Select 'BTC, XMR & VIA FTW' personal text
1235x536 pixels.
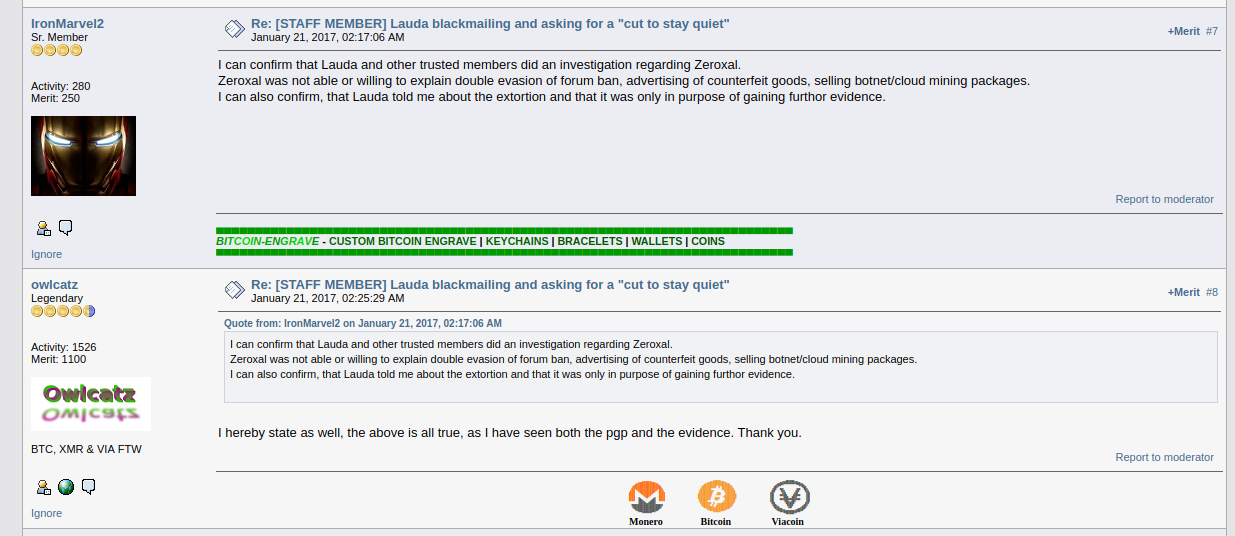tap(86, 449)
